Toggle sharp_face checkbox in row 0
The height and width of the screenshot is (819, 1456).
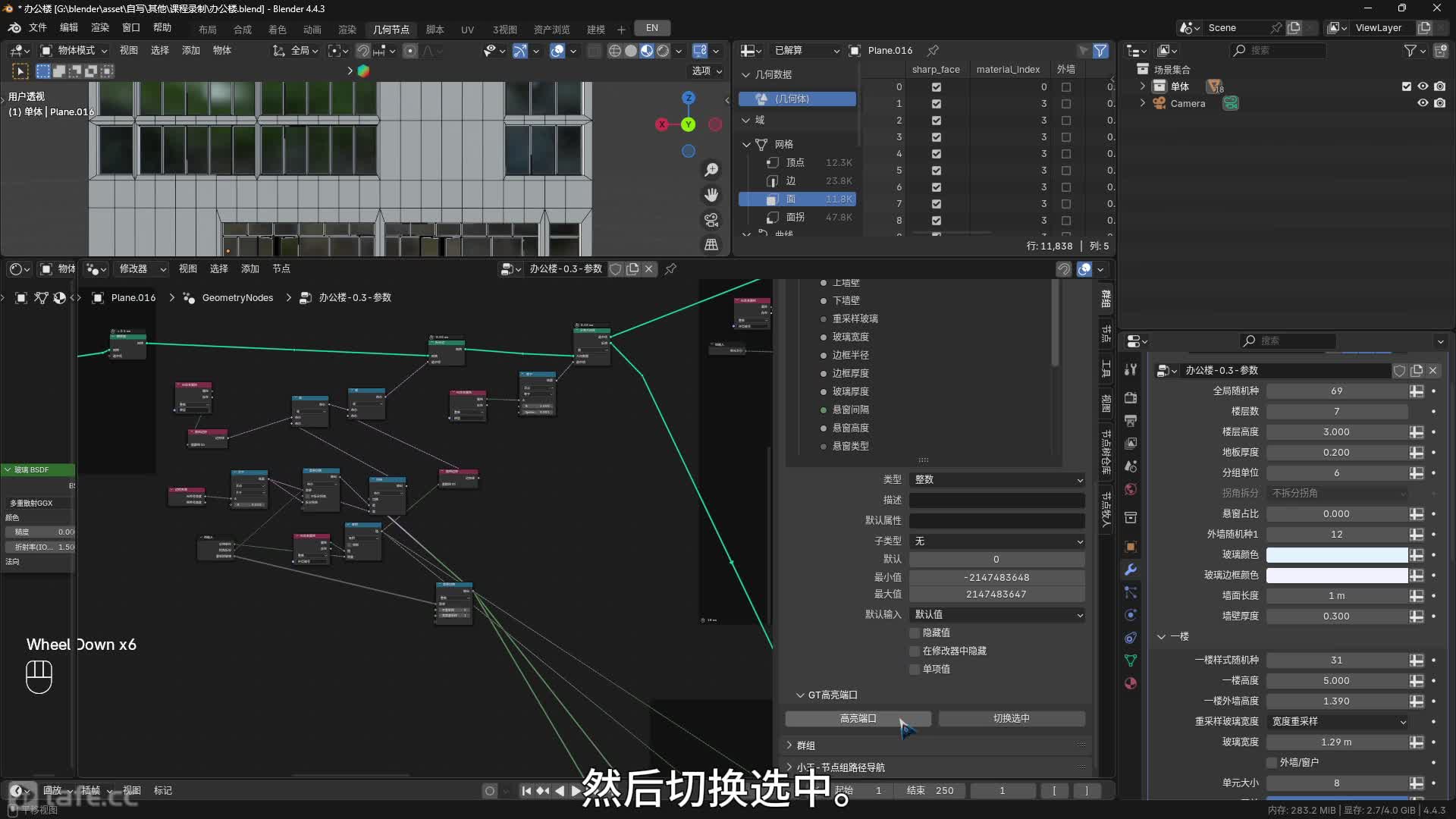(937, 87)
